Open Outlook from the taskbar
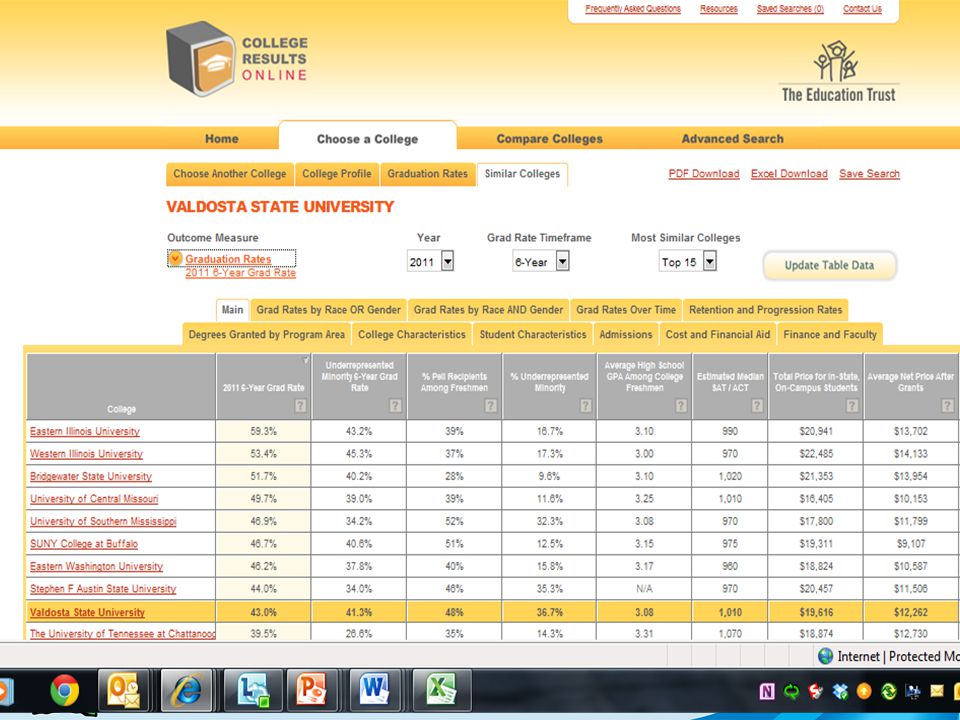Viewport: 960px width, 720px height. [124, 691]
